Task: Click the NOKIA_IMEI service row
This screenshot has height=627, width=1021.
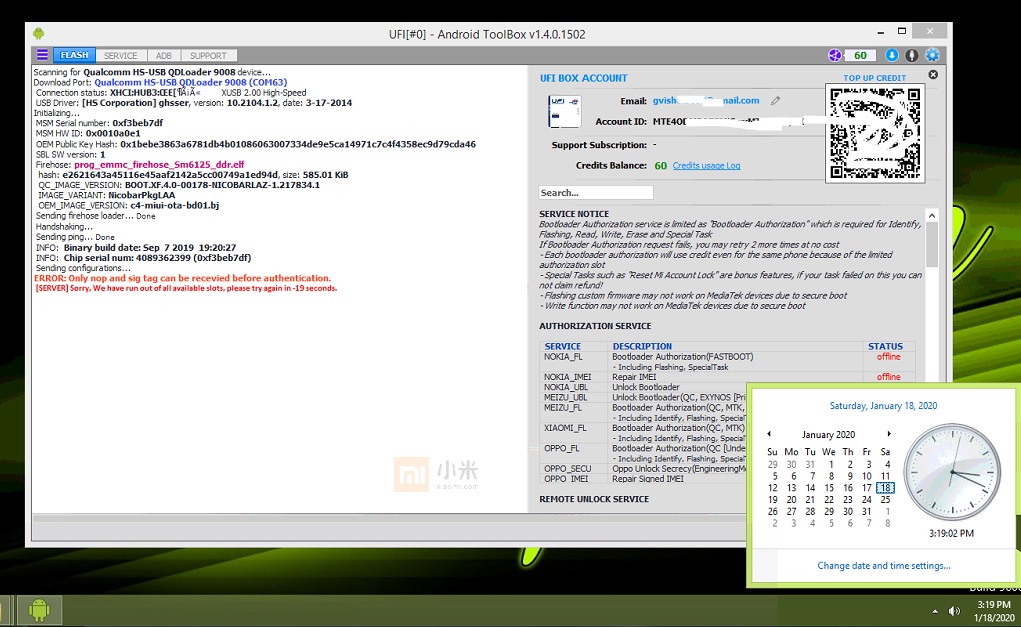Action: (727, 377)
